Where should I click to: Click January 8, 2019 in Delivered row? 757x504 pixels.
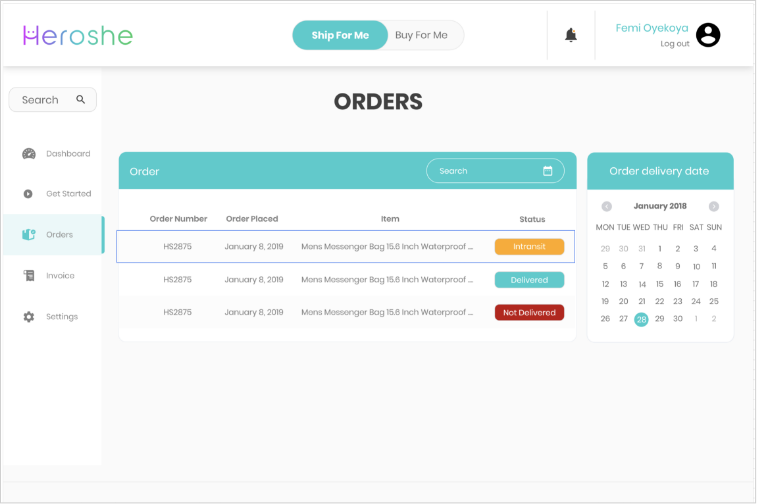tap(254, 280)
